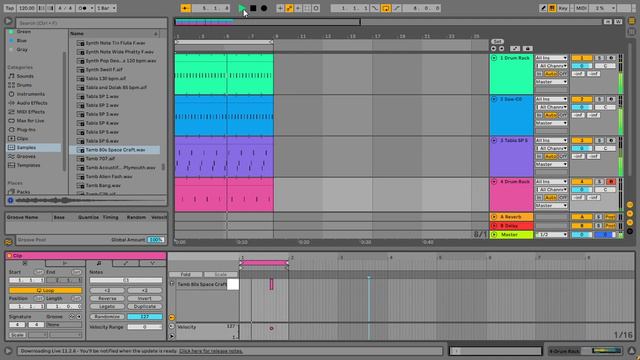Select the Sounds category
640x360 pixels.
click(25, 76)
